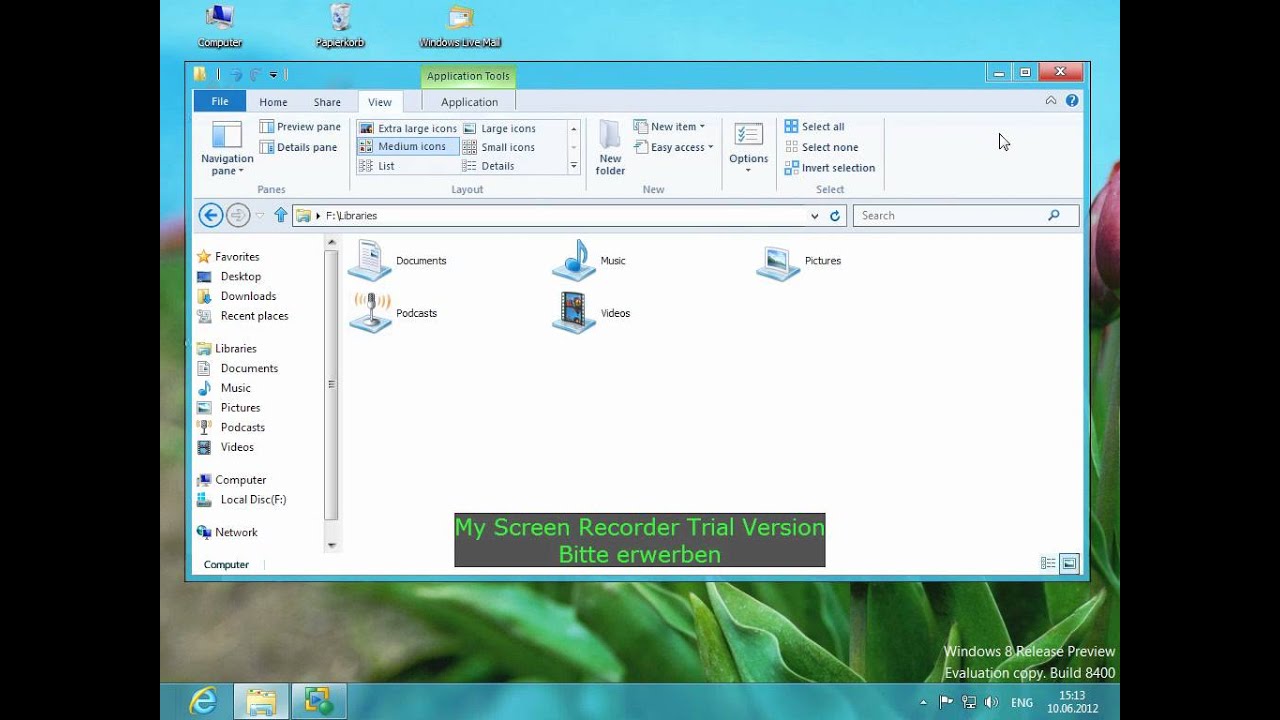Image resolution: width=1280 pixels, height=720 pixels.
Task: Open the recent locations dropdown arrow
Action: (260, 215)
